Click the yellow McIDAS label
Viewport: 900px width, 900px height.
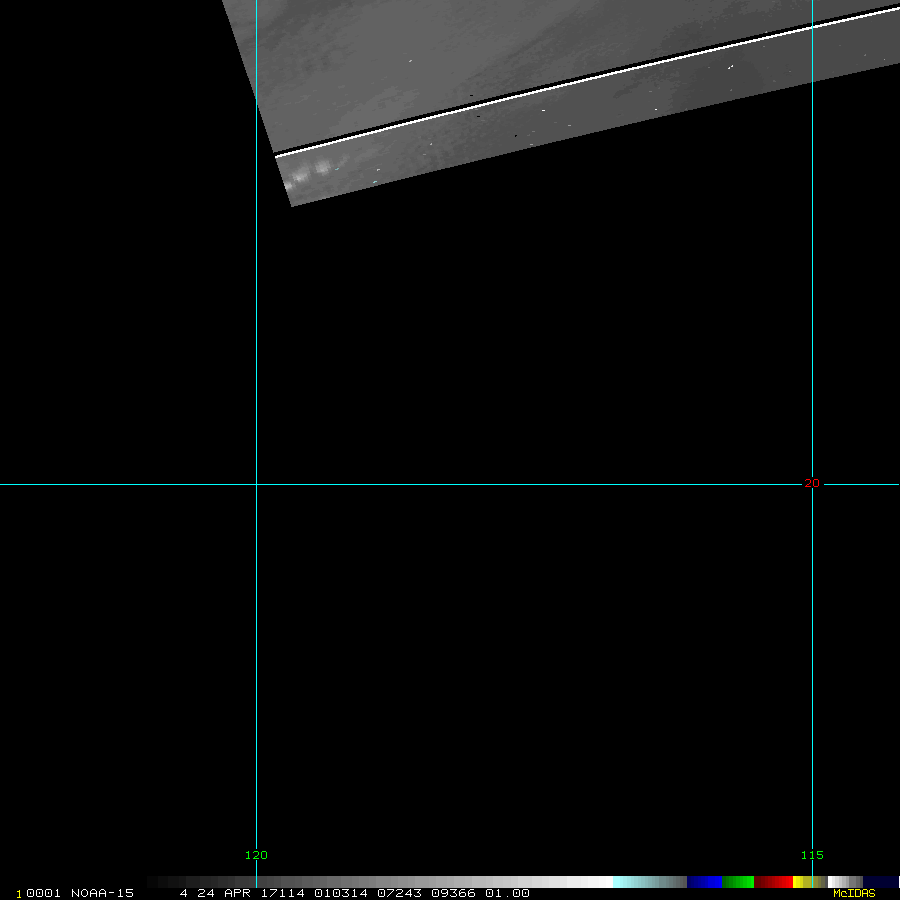point(853,893)
